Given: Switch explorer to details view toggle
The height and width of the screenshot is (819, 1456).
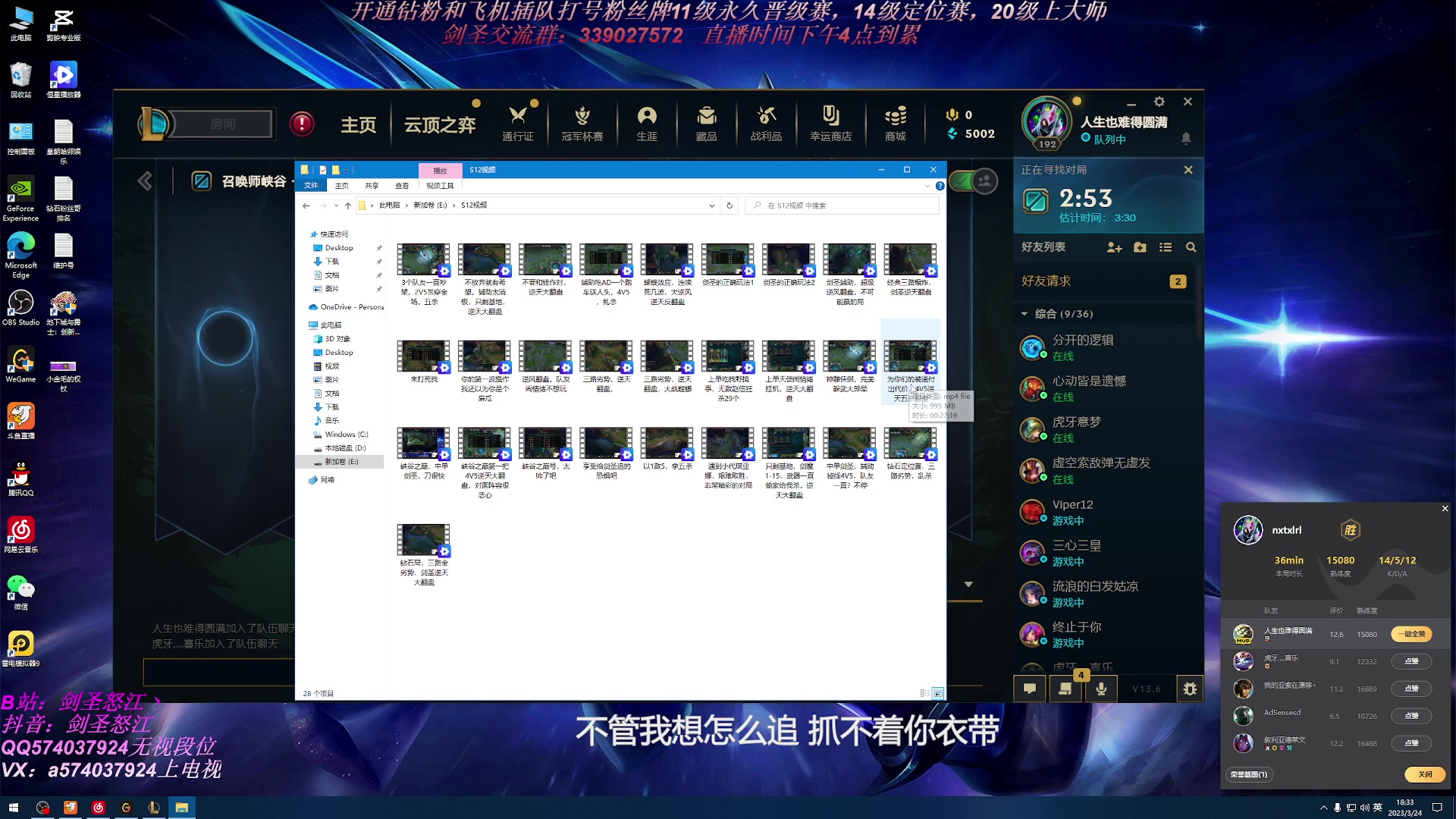Looking at the screenshot, I should click(924, 693).
